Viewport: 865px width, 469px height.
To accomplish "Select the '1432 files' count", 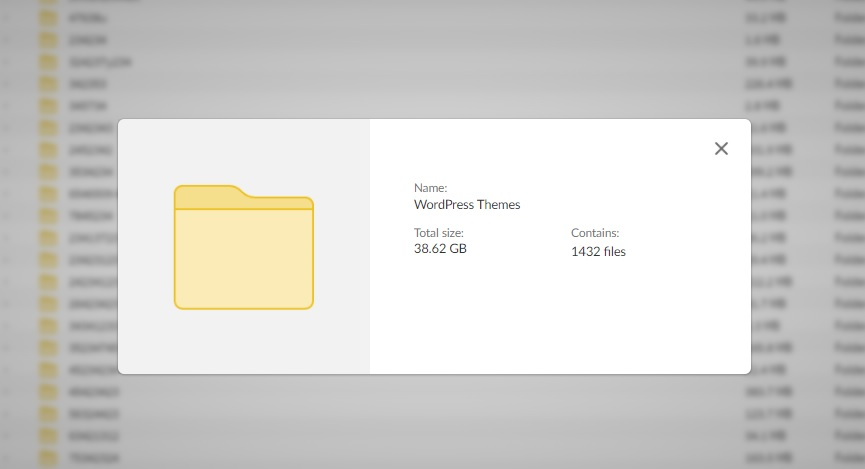I will 598,252.
